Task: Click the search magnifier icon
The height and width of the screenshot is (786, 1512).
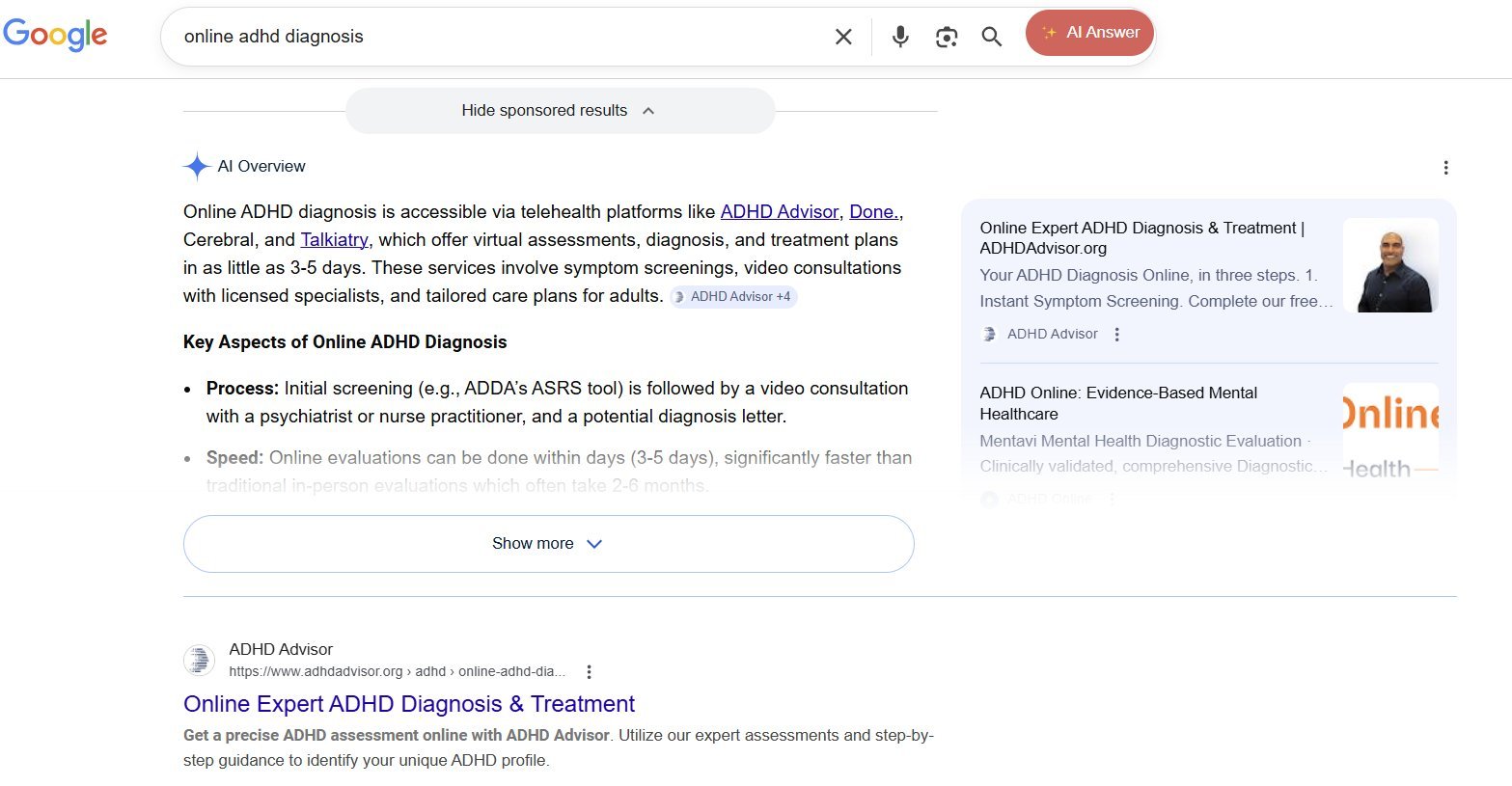Action: pyautogui.click(x=991, y=36)
